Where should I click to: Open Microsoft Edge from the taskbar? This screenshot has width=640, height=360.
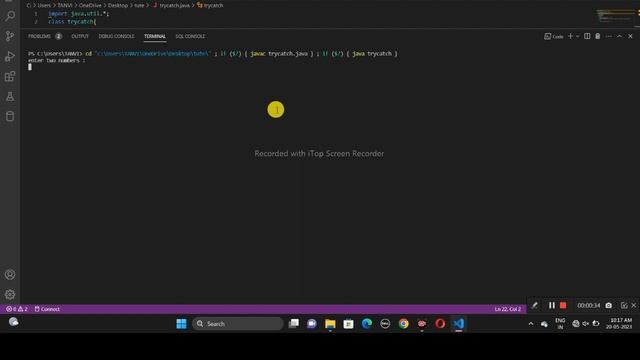tap(367, 324)
